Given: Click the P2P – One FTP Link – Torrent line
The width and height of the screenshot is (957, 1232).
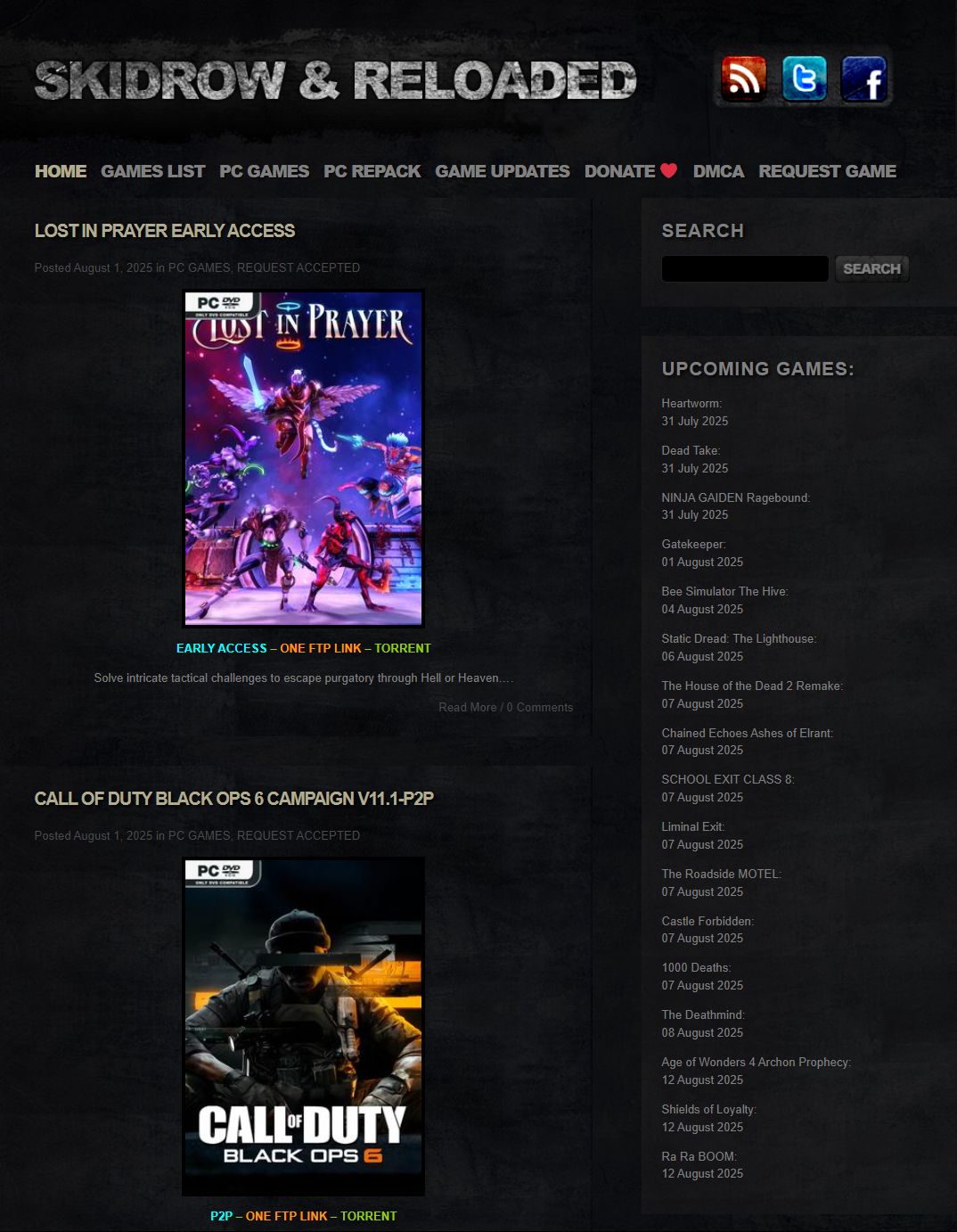Looking at the screenshot, I should (303, 1216).
